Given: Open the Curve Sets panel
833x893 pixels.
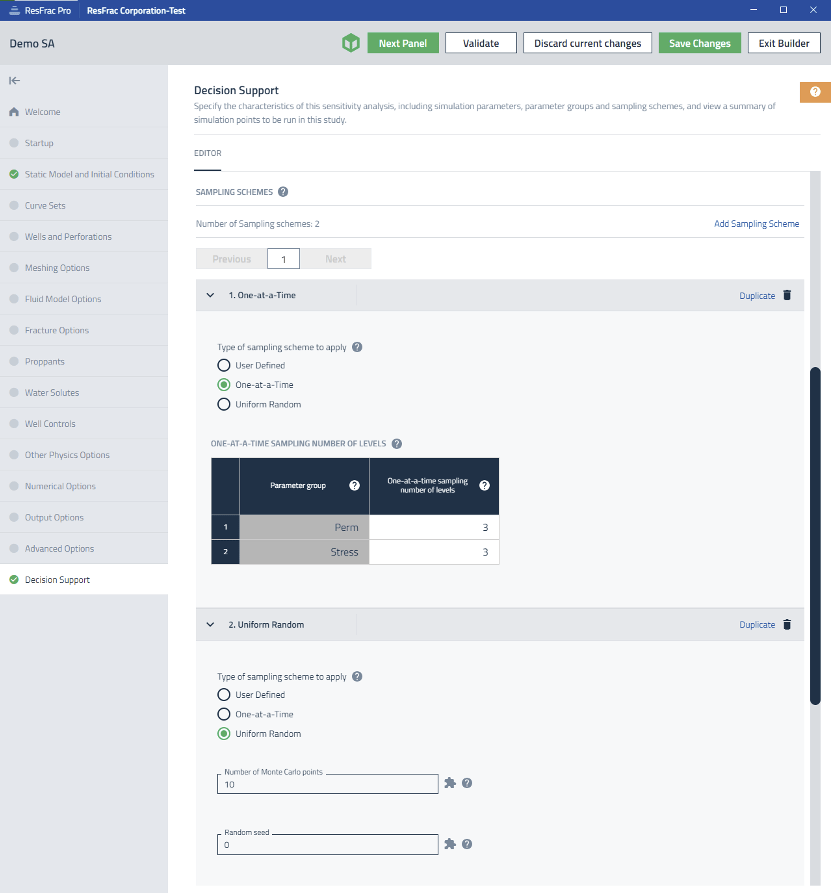Looking at the screenshot, I should pos(84,206).
